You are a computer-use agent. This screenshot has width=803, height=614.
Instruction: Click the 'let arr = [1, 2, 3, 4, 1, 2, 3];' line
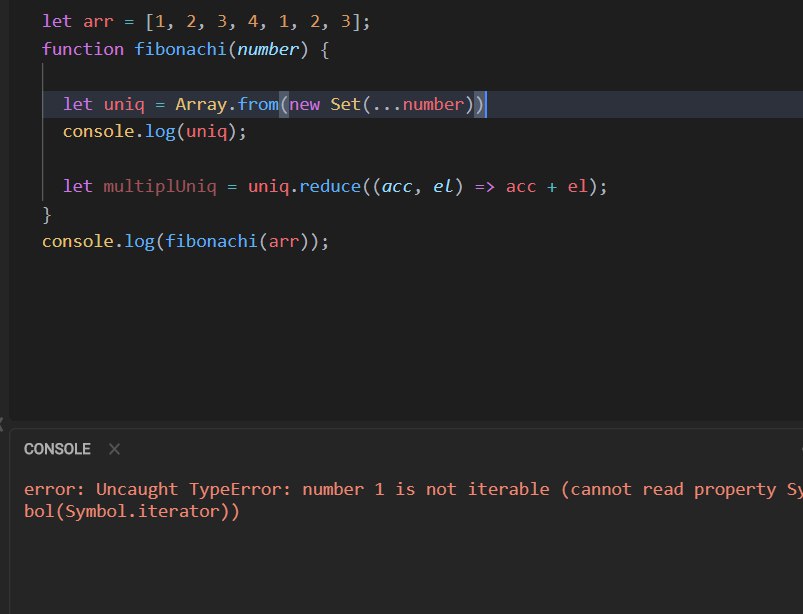pos(206,22)
